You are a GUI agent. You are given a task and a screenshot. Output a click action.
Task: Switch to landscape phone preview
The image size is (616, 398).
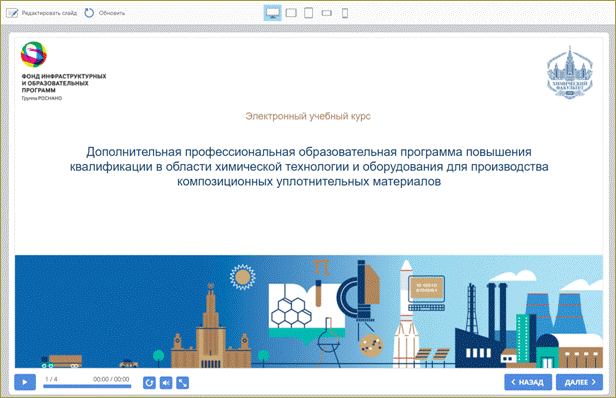[326, 13]
